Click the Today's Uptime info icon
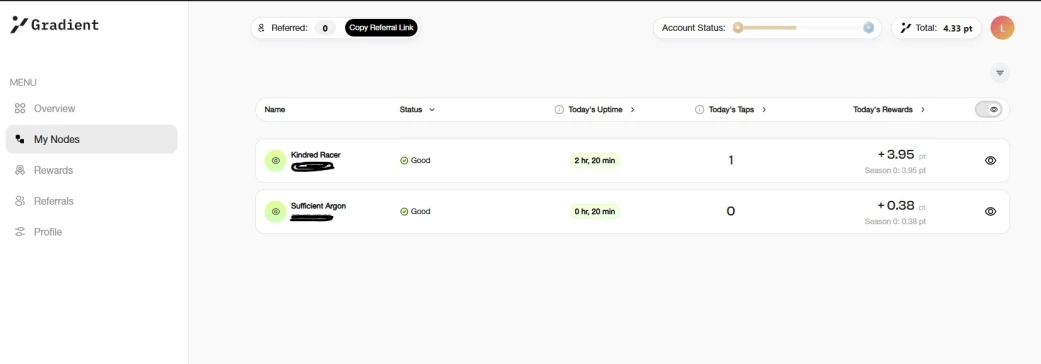The image size is (1041, 364). 559,110
